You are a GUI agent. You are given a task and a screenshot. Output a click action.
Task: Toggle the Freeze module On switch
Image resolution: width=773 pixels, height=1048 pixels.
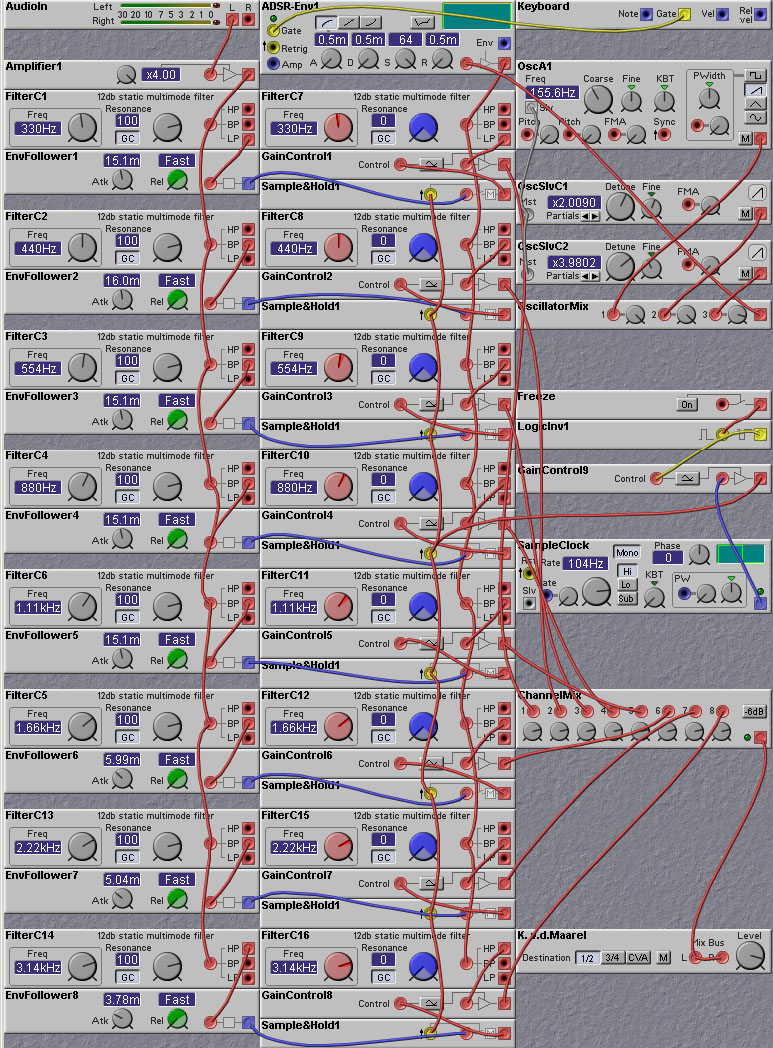point(687,405)
